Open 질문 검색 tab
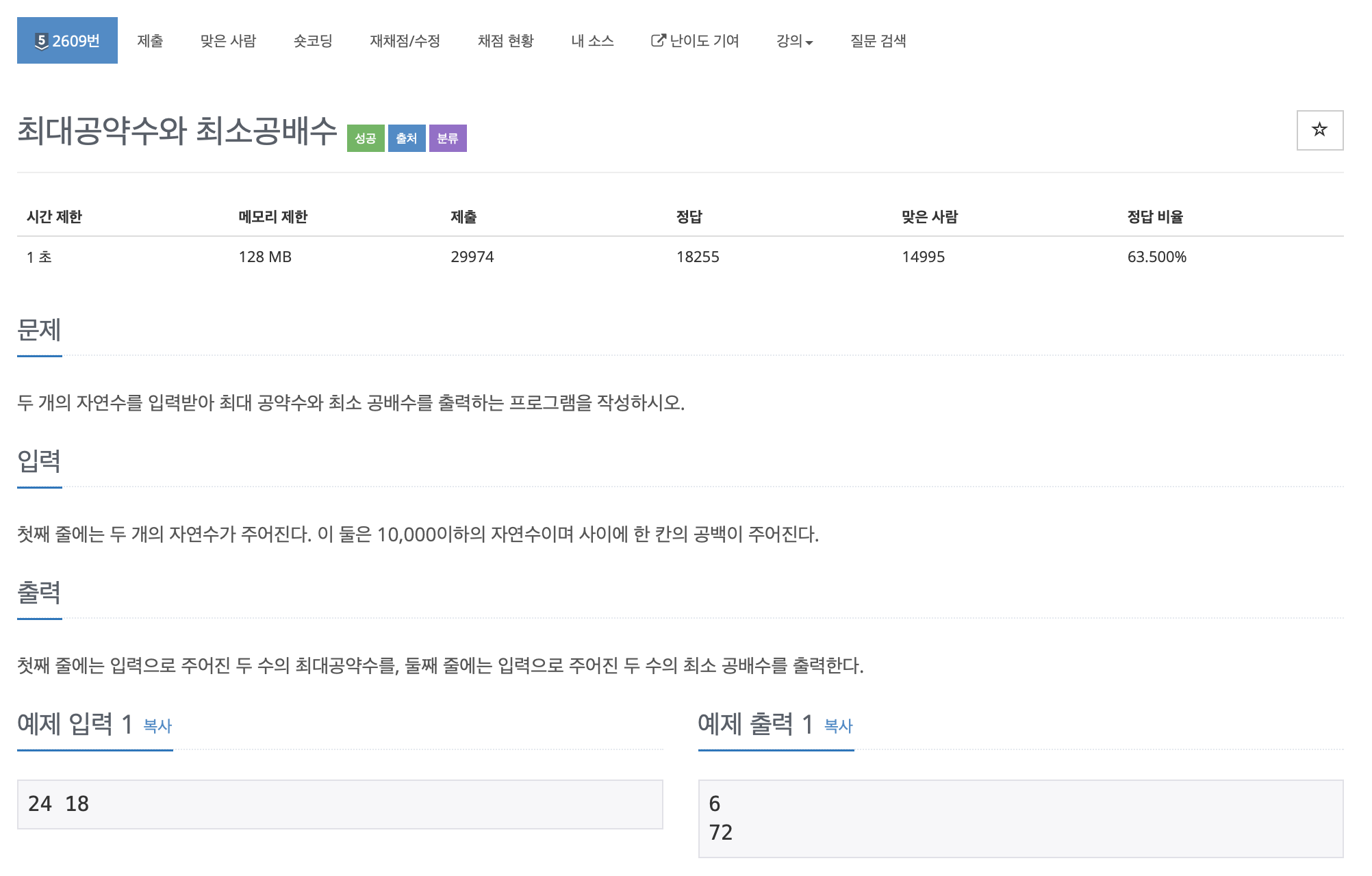This screenshot has width=1372, height=876. (x=878, y=41)
